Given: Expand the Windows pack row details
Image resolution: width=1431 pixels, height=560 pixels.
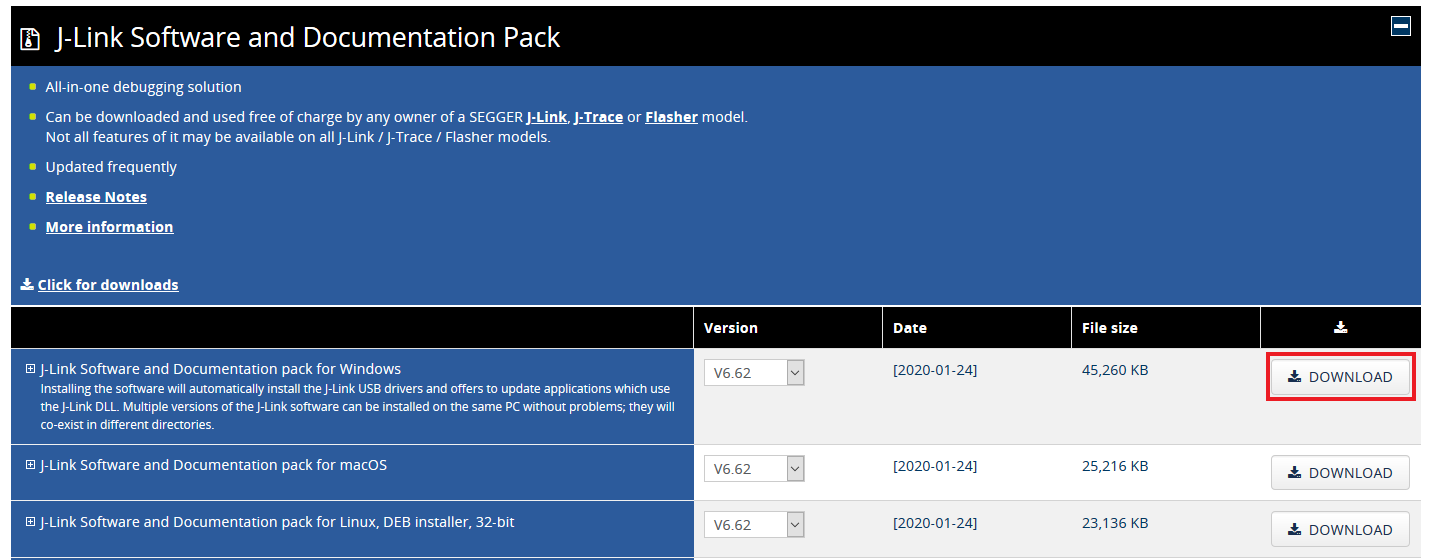Looking at the screenshot, I should (x=30, y=369).
